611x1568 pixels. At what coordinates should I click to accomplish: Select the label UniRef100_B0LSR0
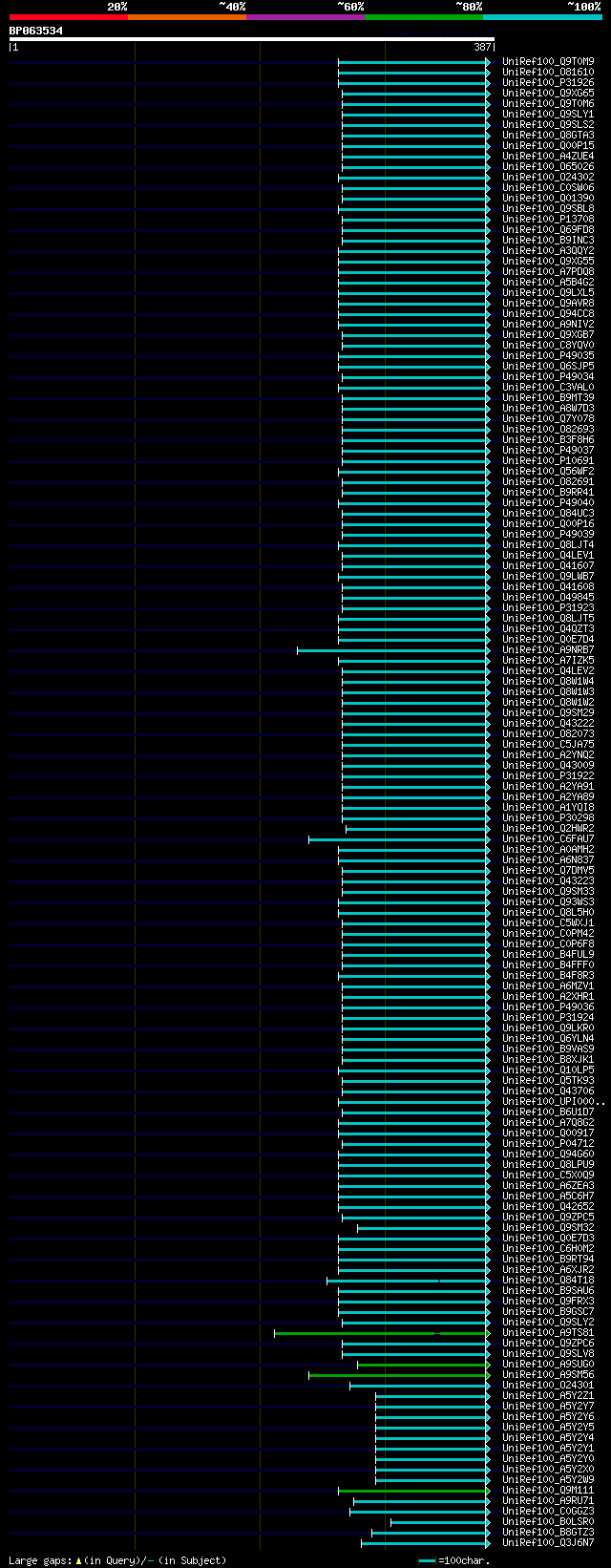pyautogui.click(x=548, y=1521)
